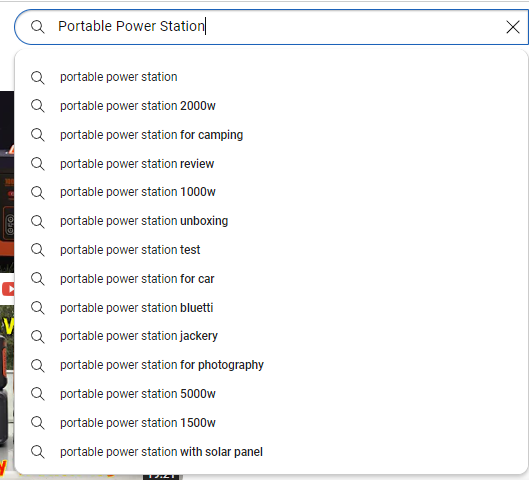Viewport: 529px width, 480px height.
Task: Select 'portable power station jackery' suggestion
Action: pyautogui.click(x=271, y=336)
